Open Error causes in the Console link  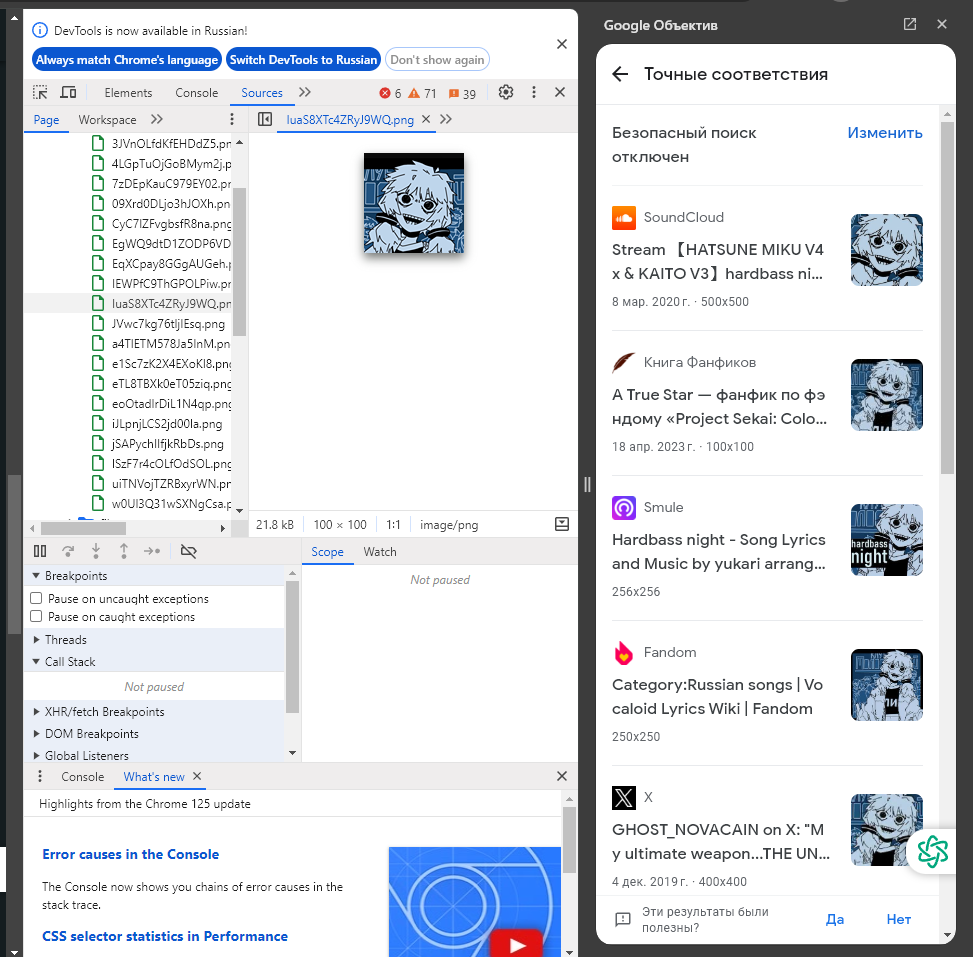coord(130,854)
